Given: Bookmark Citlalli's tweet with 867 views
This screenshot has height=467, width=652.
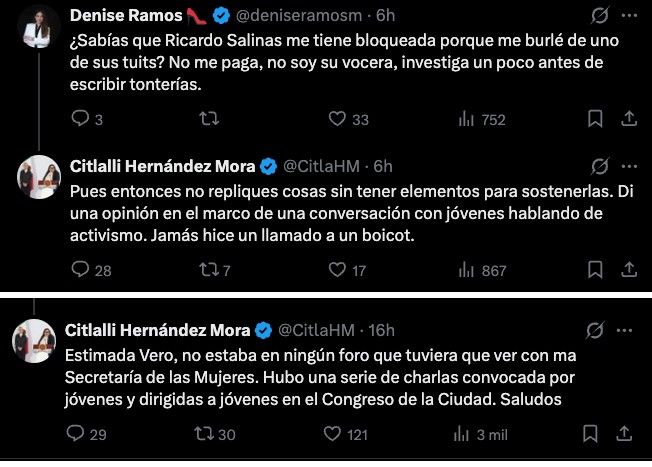Looking at the screenshot, I should point(595,269).
